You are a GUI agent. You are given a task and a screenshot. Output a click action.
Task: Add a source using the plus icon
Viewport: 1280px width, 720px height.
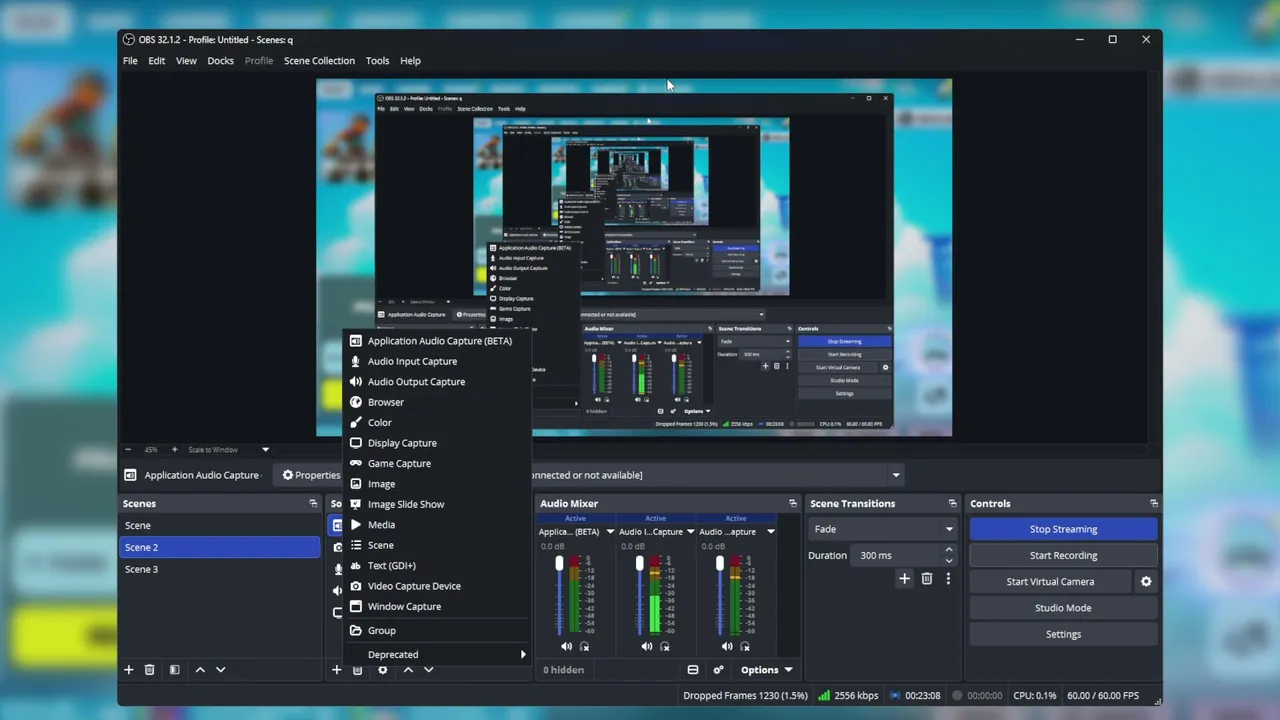[336, 670]
